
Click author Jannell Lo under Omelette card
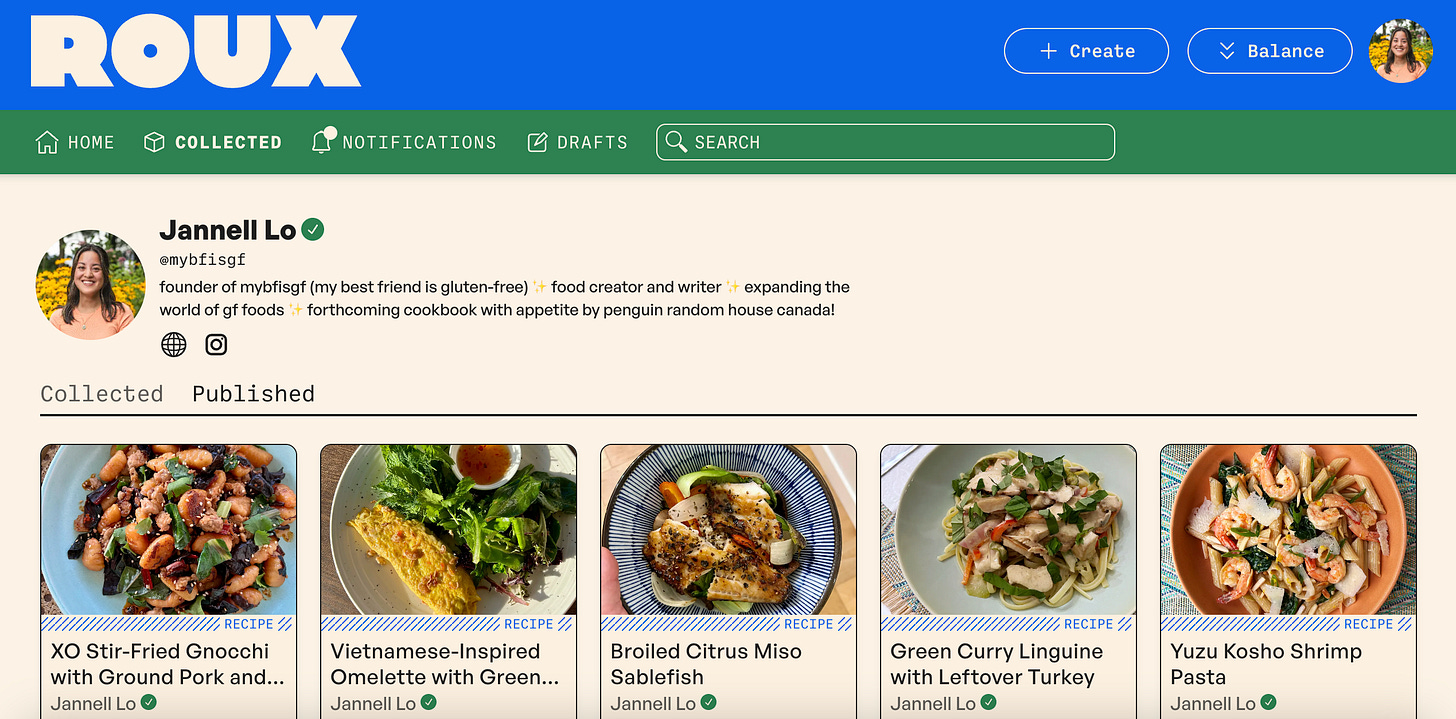pyautogui.click(x=373, y=704)
